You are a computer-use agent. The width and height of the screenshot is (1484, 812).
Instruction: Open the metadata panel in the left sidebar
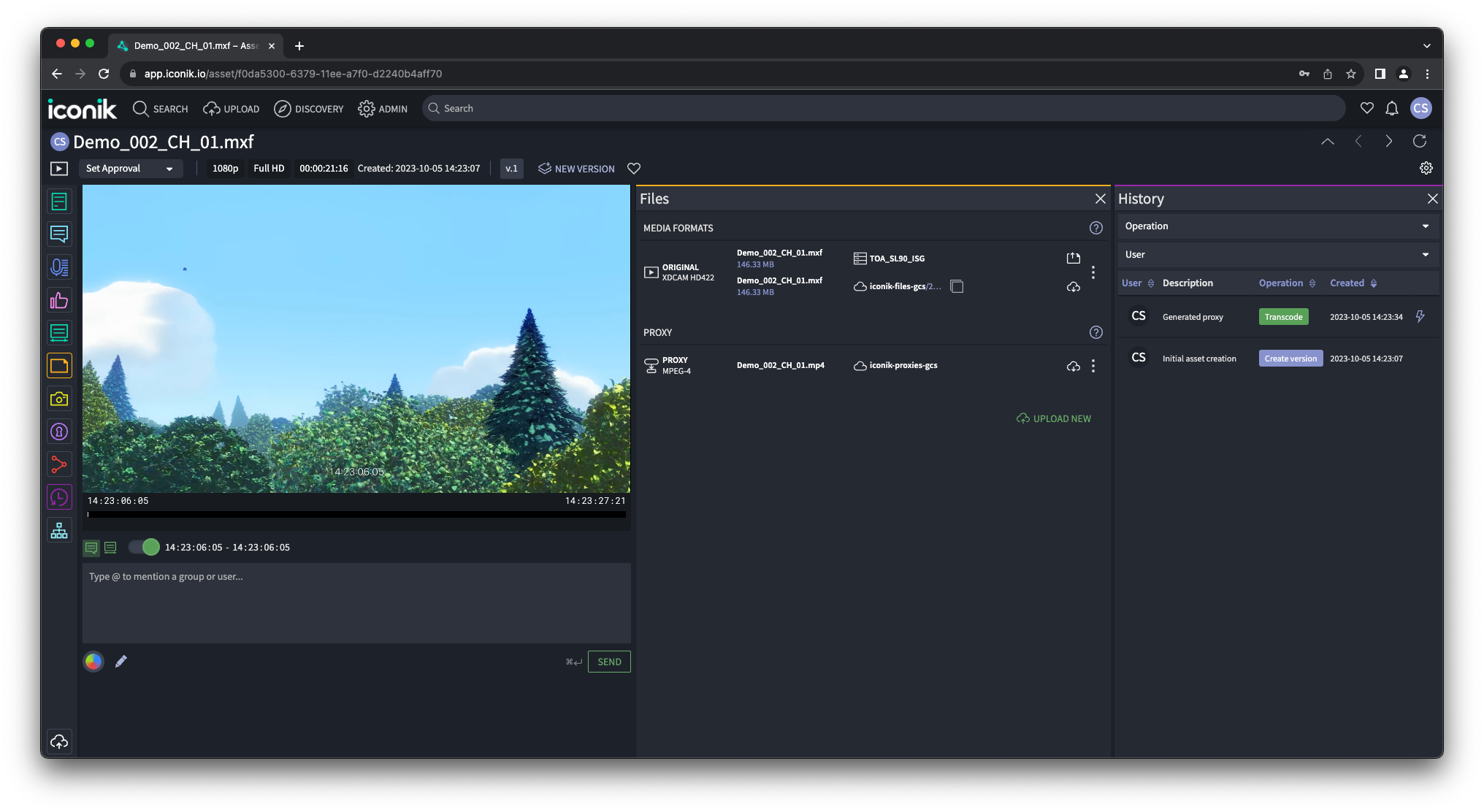59,202
